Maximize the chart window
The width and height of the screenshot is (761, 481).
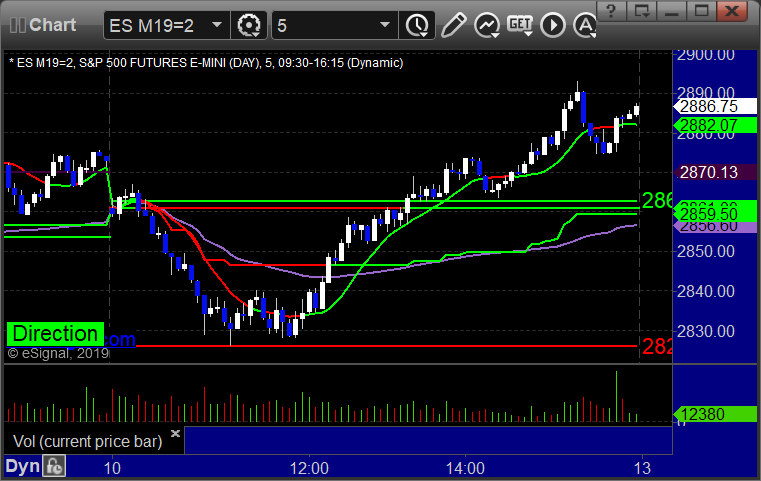701,11
